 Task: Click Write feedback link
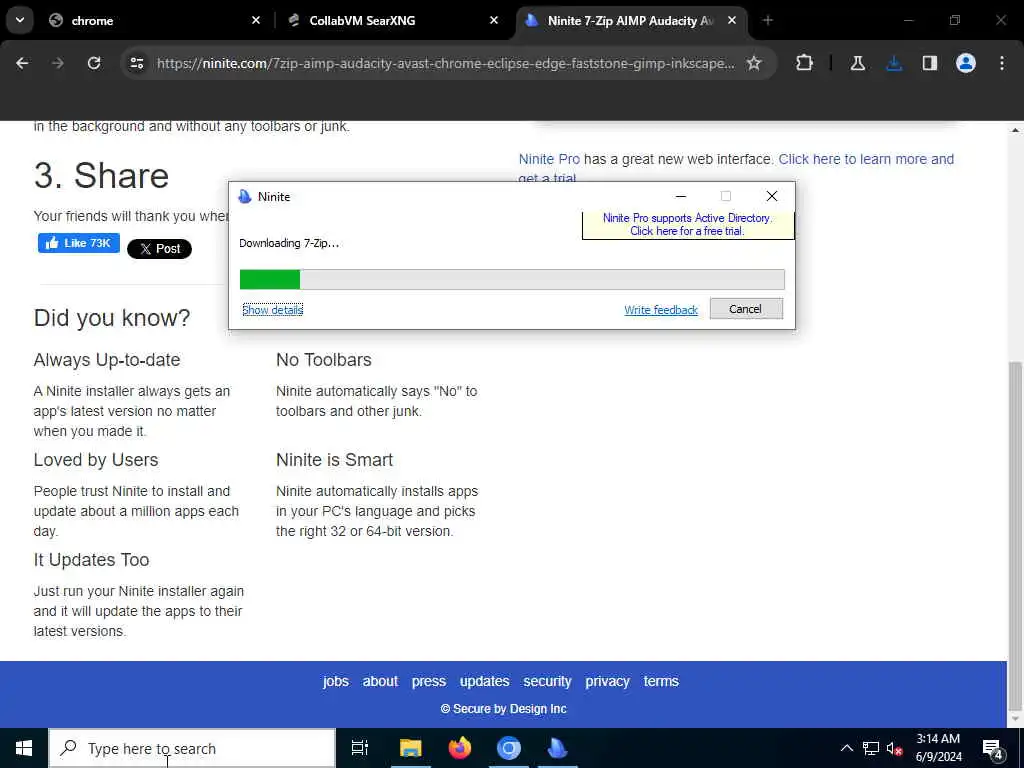tap(661, 310)
